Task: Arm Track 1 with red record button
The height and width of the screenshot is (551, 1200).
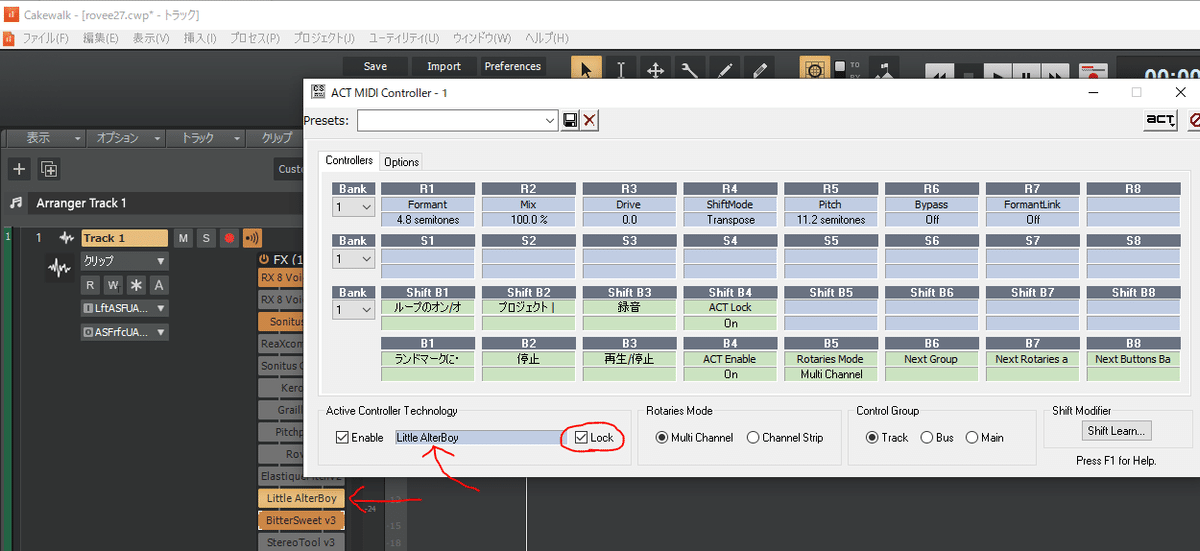Action: coord(228,238)
